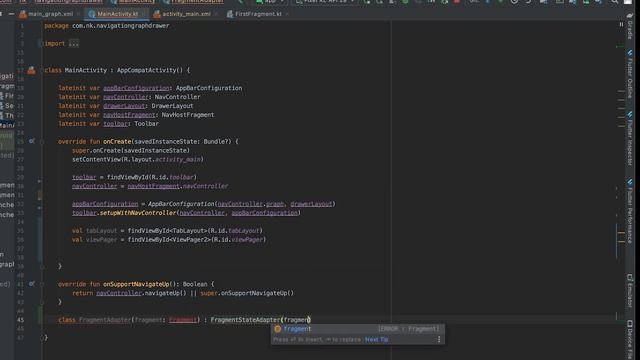The image size is (640, 360).
Task: Click the viewPager val declaration
Action: pyautogui.click(x=101, y=240)
